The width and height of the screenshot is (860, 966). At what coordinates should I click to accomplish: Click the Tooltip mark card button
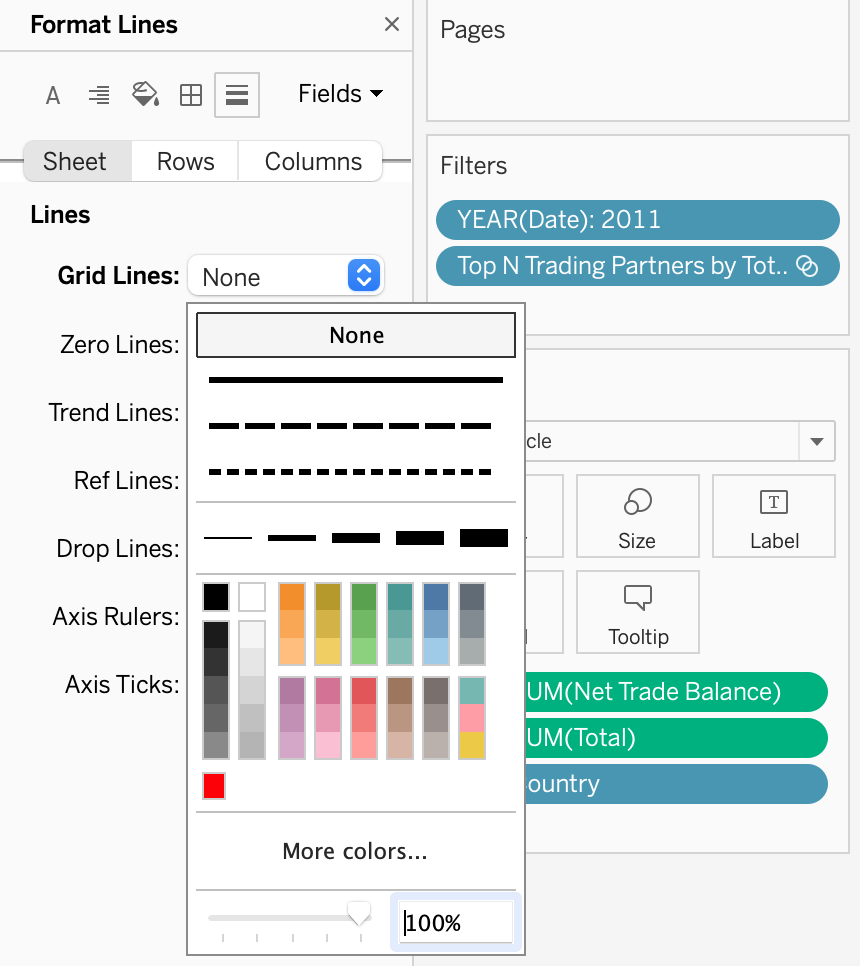pos(637,612)
